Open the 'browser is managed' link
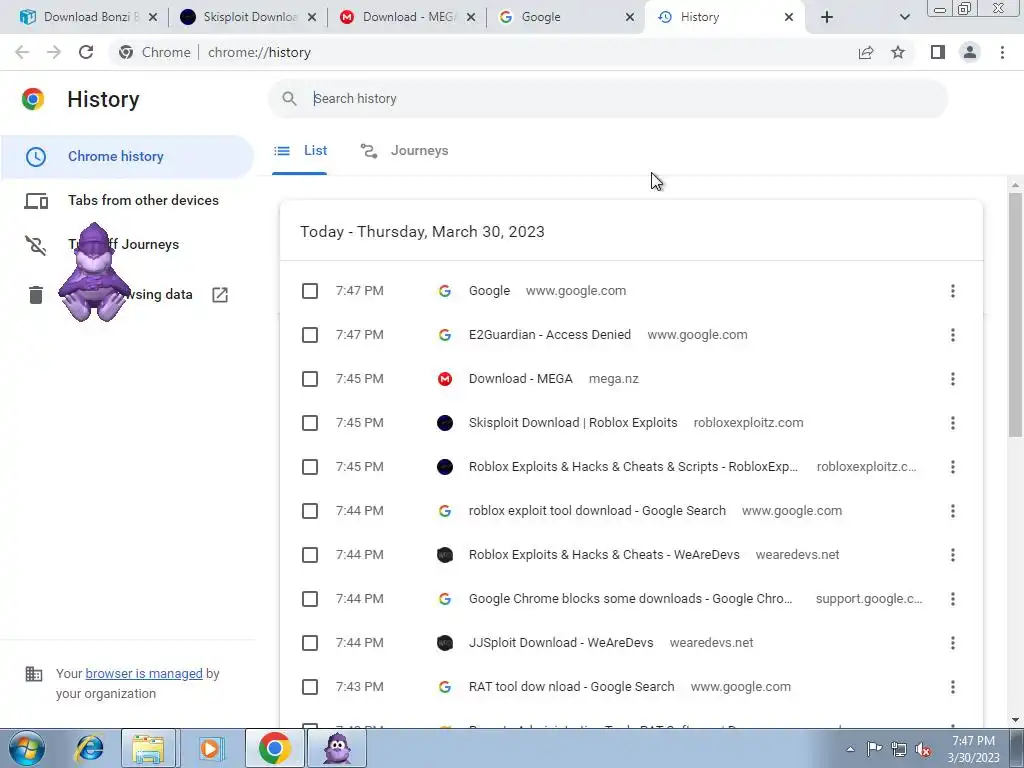1024x768 pixels. (x=144, y=673)
